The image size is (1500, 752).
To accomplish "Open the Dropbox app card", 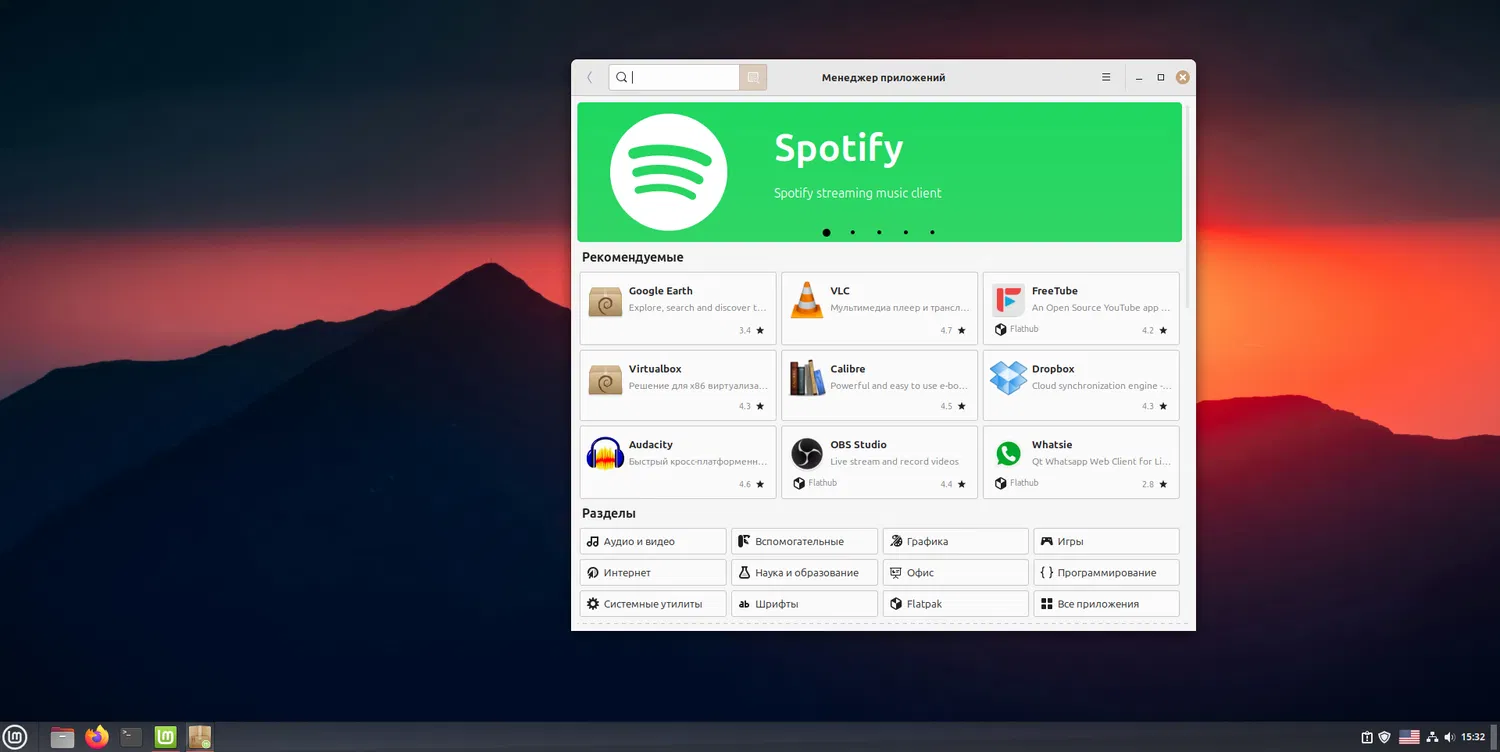I will 1081,385.
